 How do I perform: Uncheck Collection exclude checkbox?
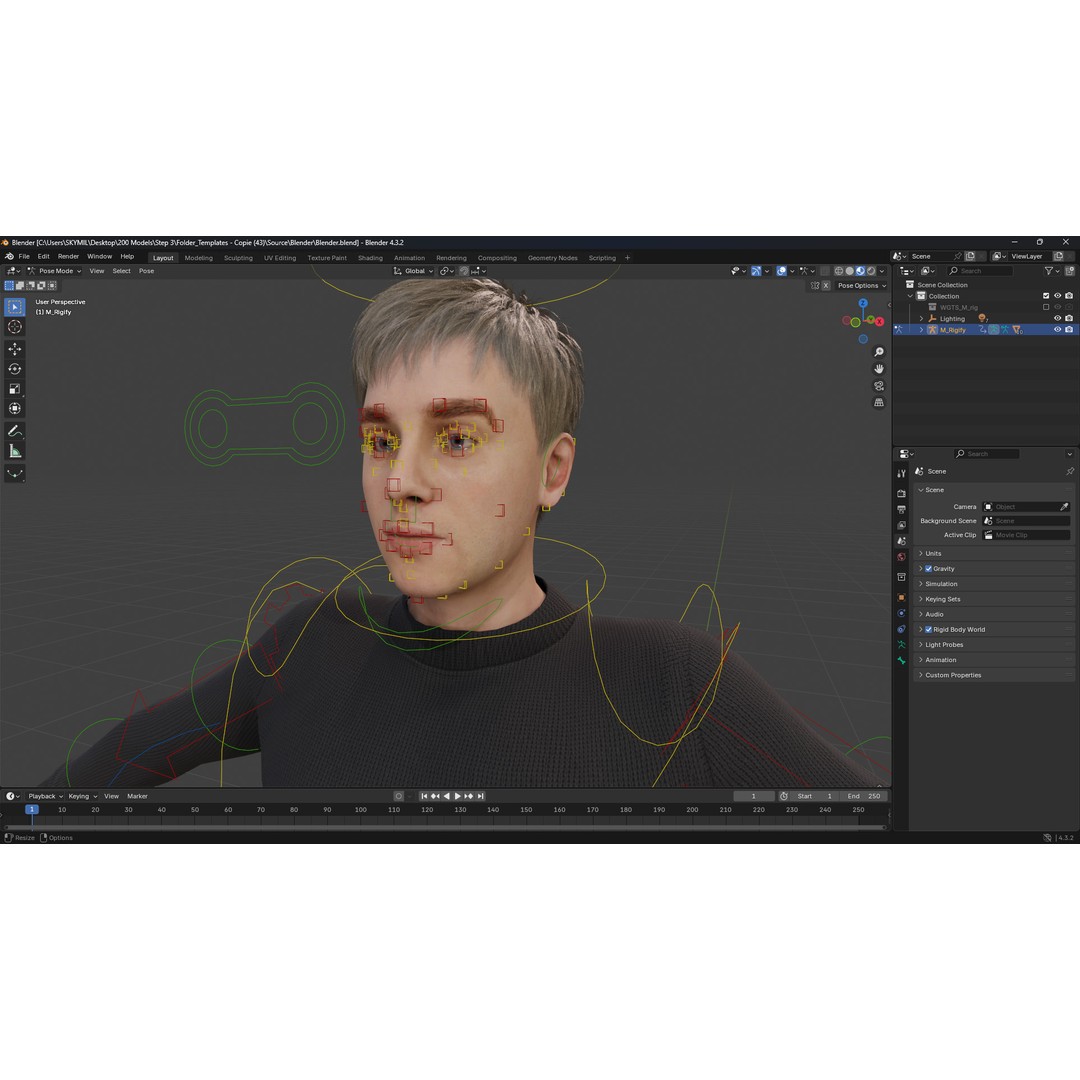1046,296
